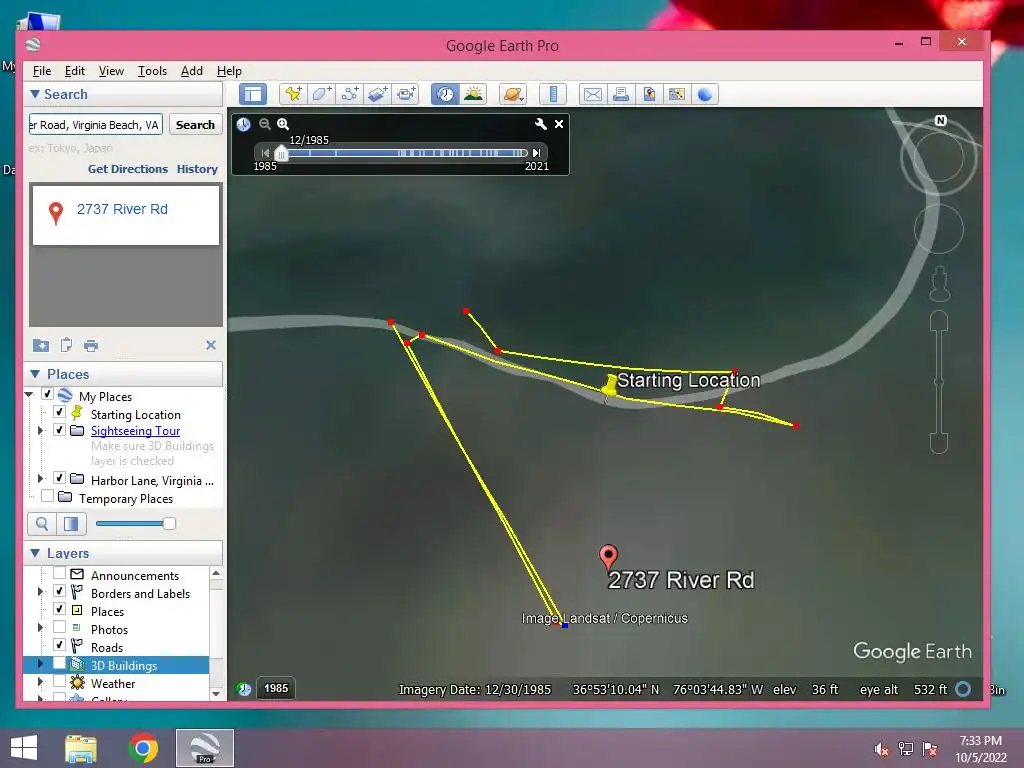Clear search results with the X
This screenshot has height=768, width=1024.
(x=211, y=345)
